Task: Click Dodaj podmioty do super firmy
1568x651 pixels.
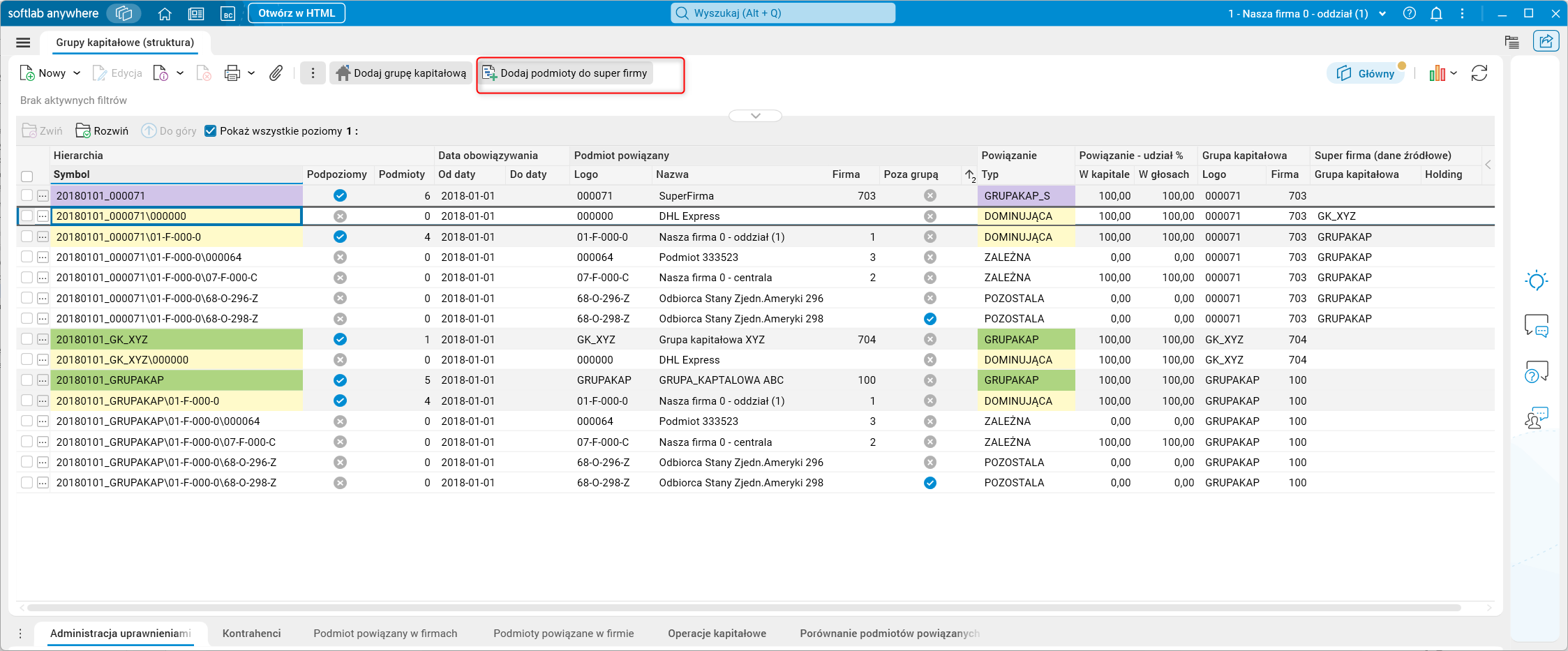Action: coord(565,73)
